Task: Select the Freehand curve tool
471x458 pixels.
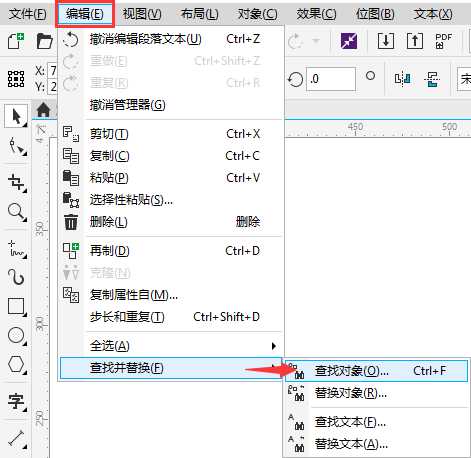Action: pos(17,249)
